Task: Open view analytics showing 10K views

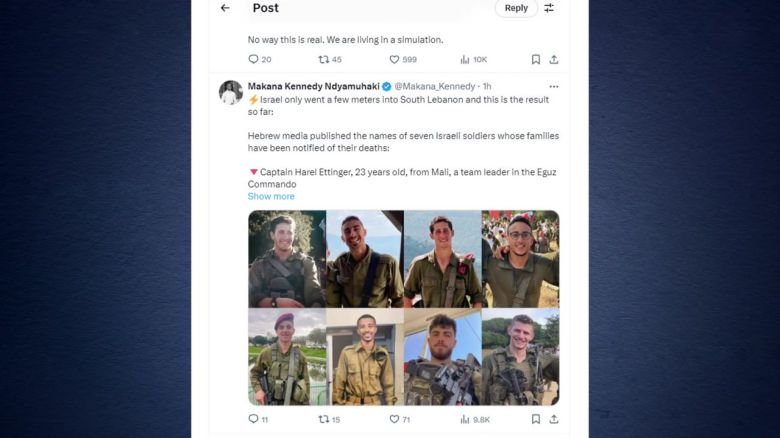Action: (466, 60)
